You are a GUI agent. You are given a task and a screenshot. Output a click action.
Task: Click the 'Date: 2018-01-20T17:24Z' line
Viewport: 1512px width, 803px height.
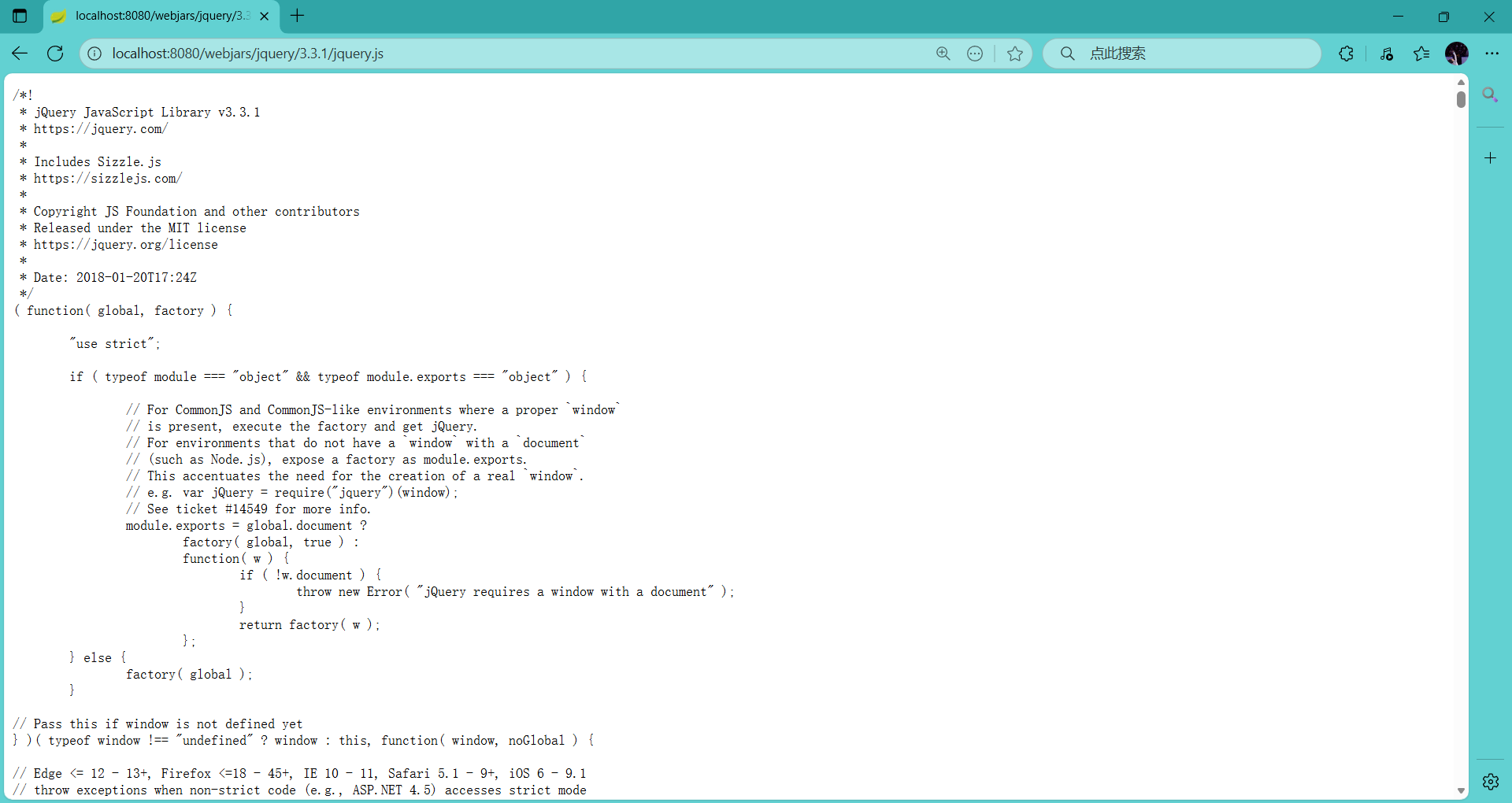click(x=115, y=277)
